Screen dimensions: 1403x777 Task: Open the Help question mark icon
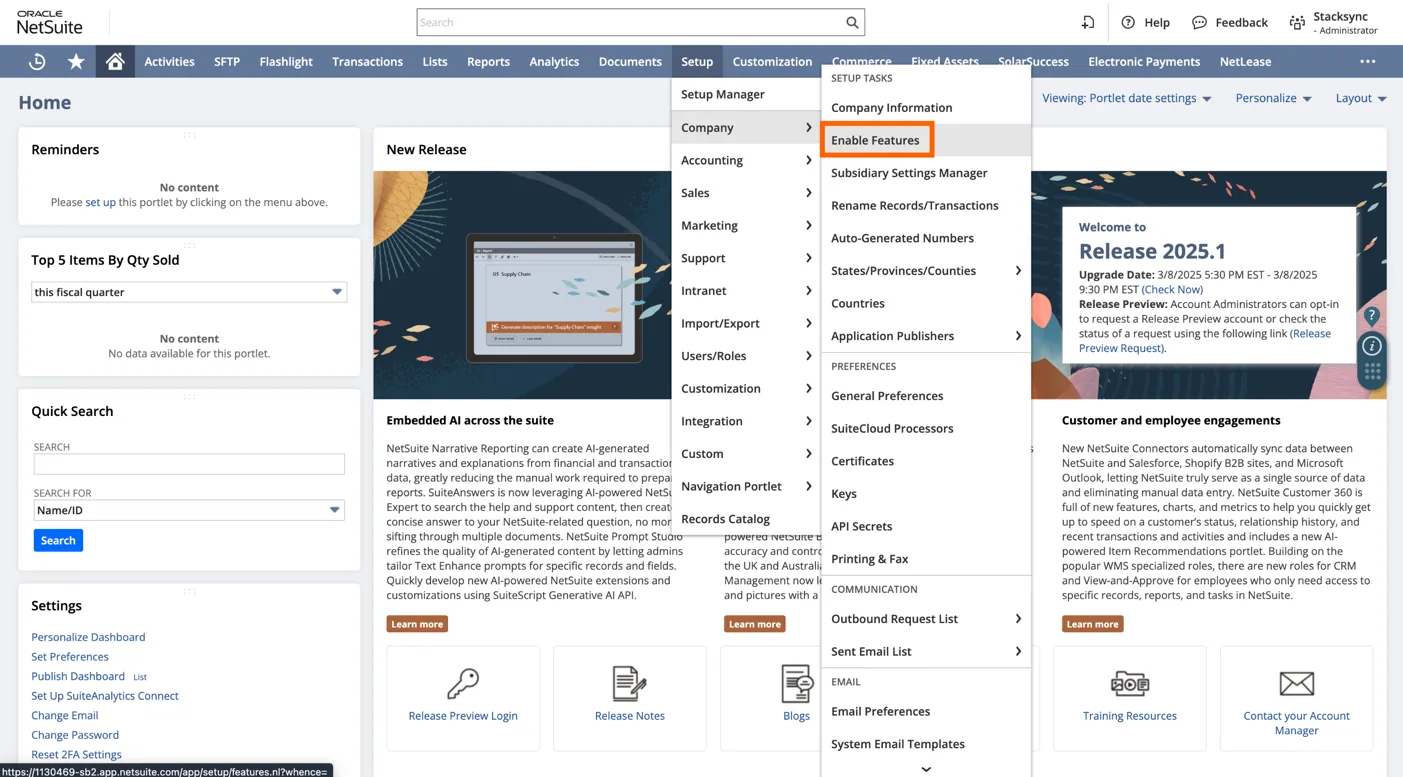(1128, 22)
